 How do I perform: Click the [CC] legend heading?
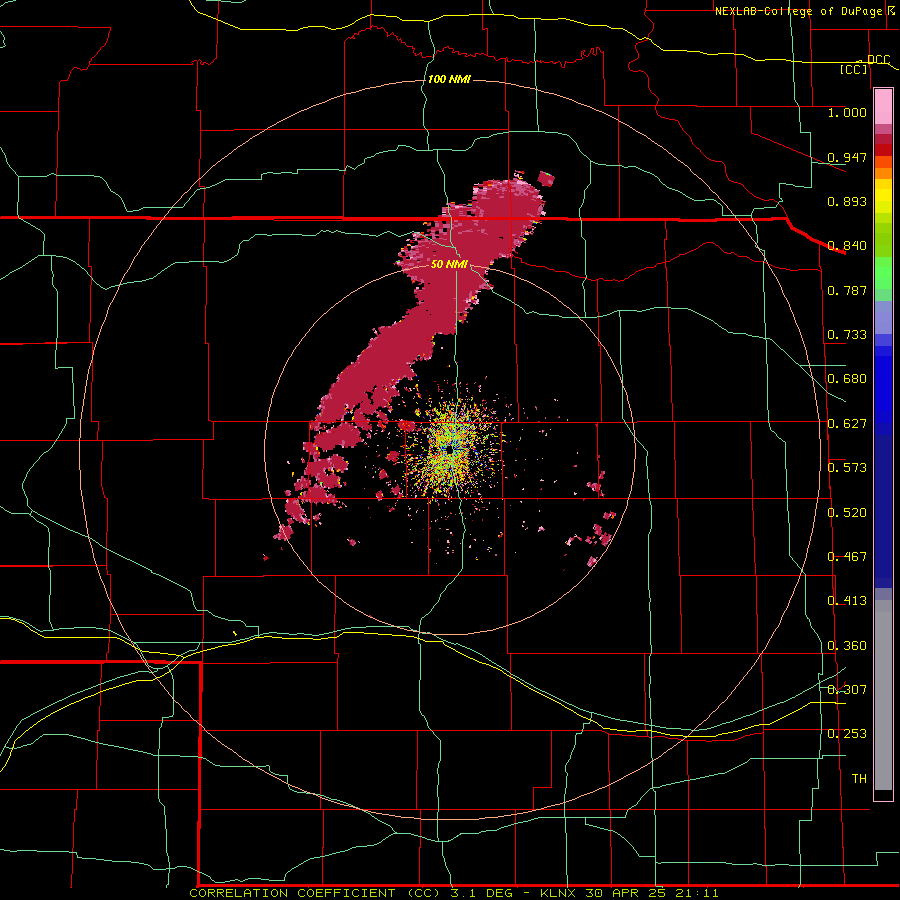click(854, 69)
